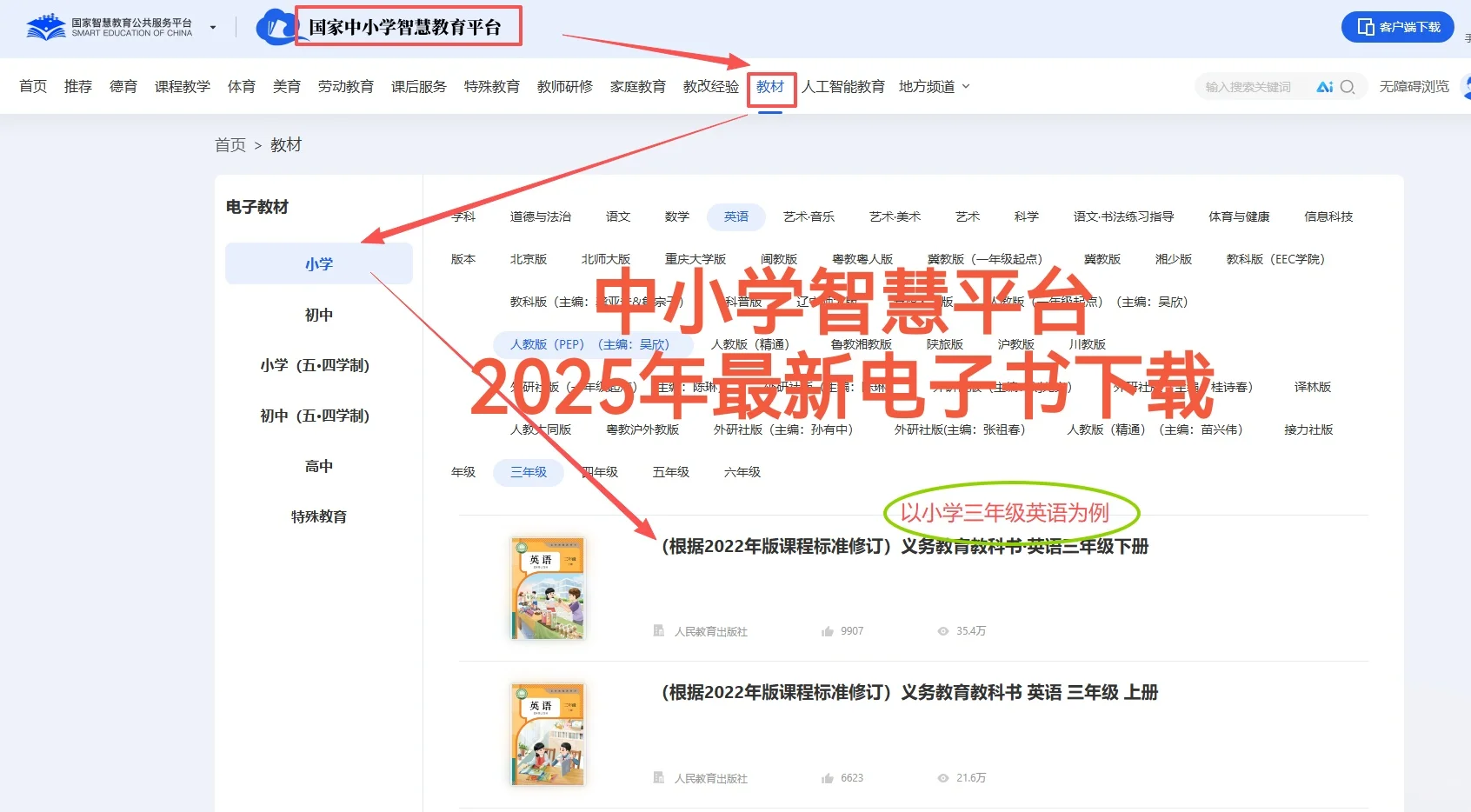Choose the 道德与法治 subject filter
This screenshot has width=1471, height=812.
pyautogui.click(x=541, y=216)
